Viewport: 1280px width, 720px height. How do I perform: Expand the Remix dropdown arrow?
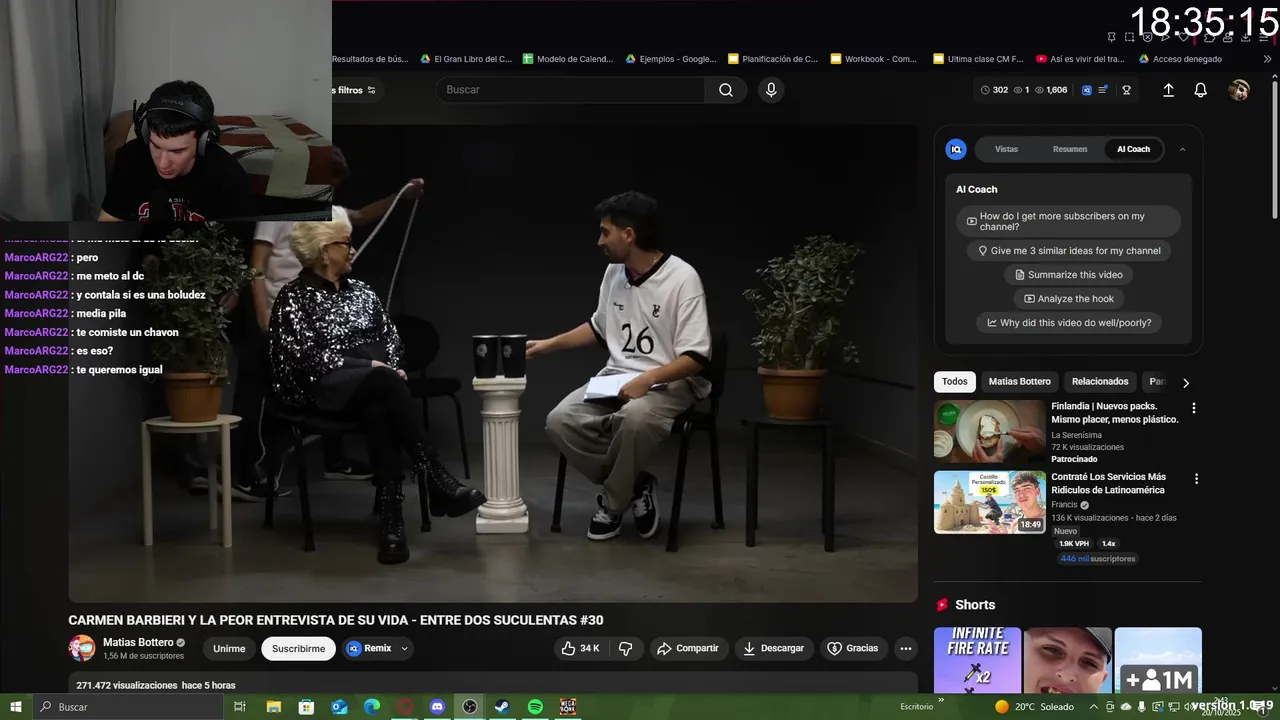404,648
